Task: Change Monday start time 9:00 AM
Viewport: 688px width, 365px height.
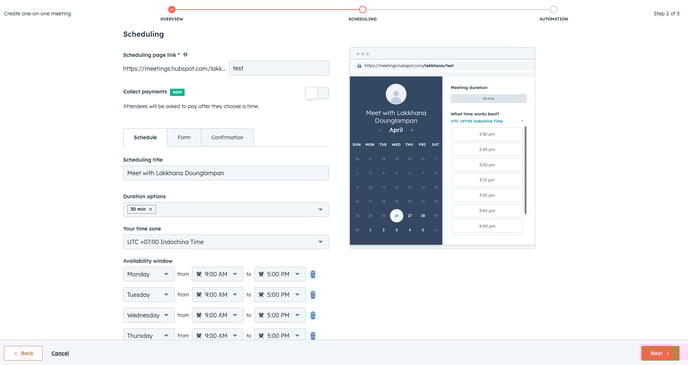Action: coord(218,274)
